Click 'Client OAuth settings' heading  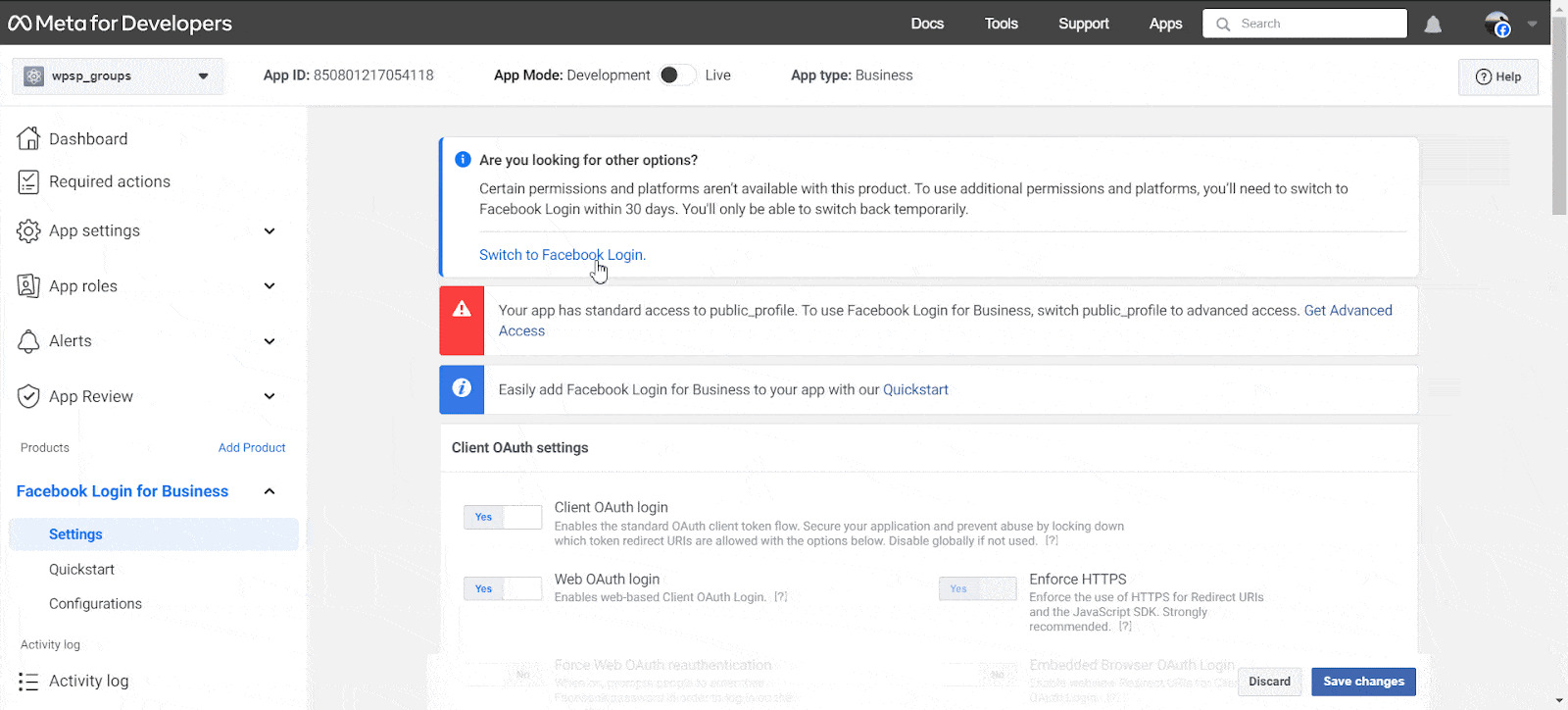(x=519, y=447)
